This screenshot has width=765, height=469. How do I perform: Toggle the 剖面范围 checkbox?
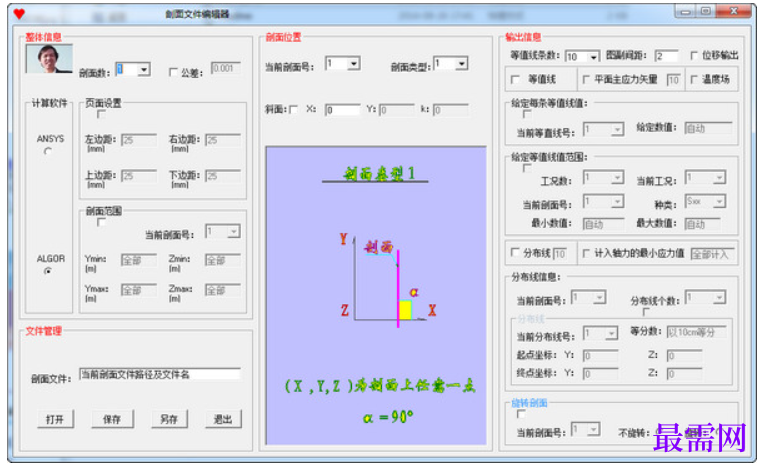coord(101,223)
